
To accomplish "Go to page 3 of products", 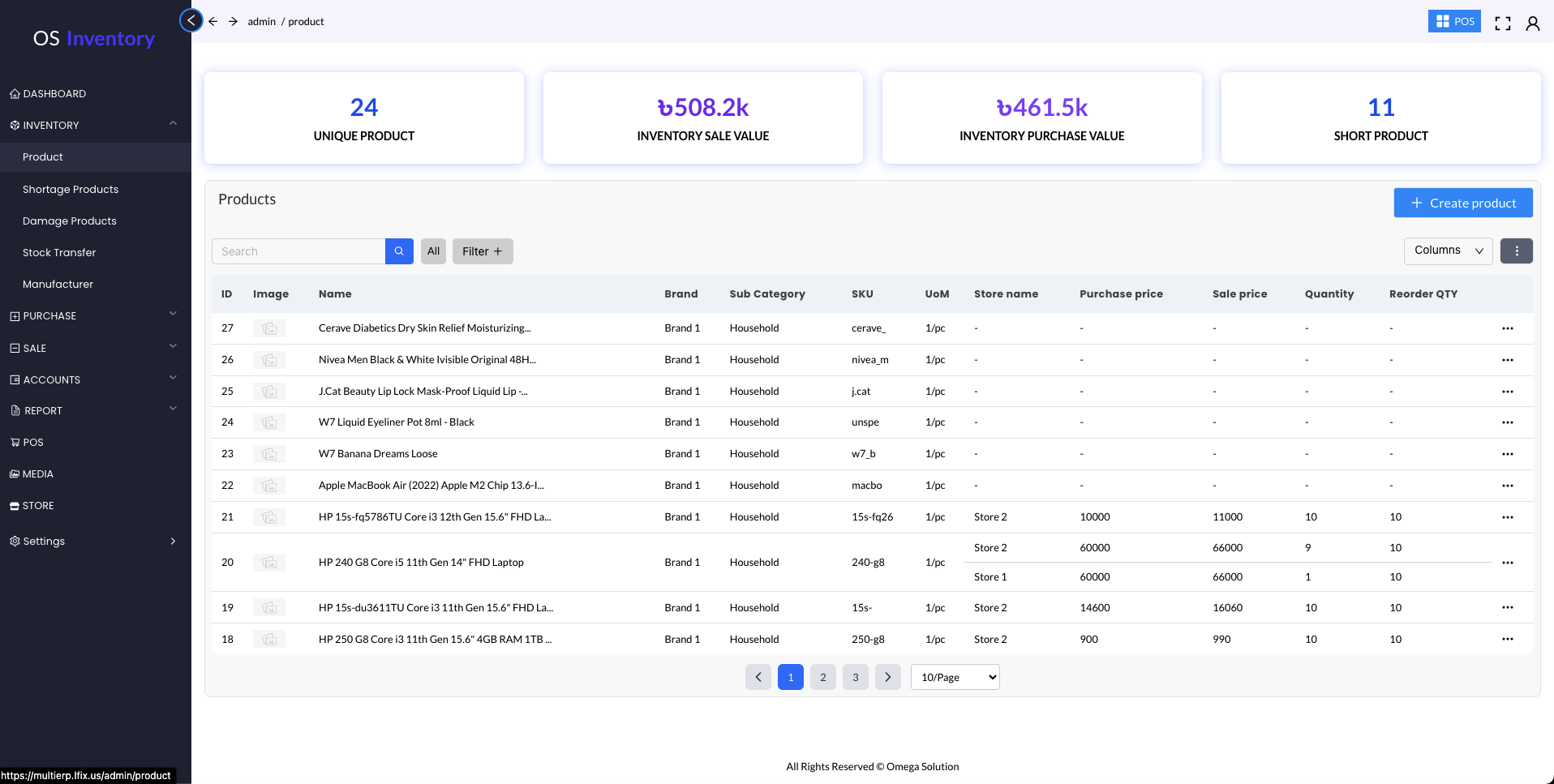I will point(856,677).
